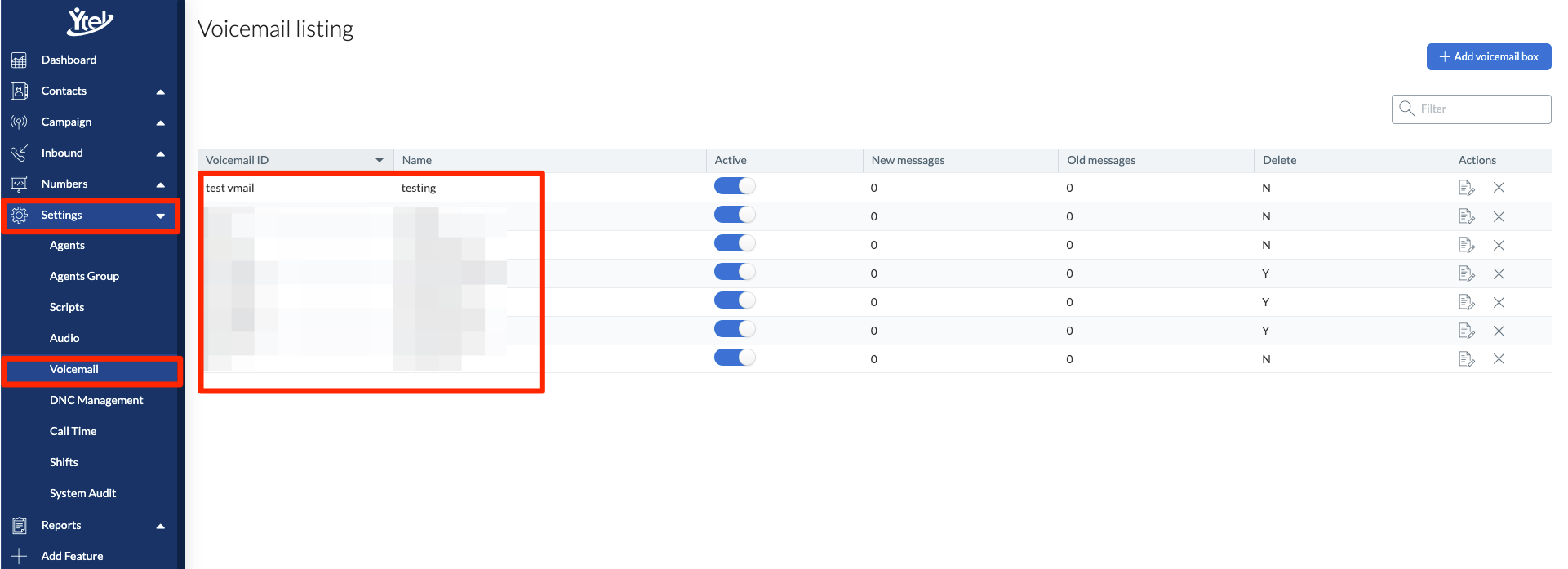
Task: Toggle the Active switch in the last row
Action: coord(735,358)
